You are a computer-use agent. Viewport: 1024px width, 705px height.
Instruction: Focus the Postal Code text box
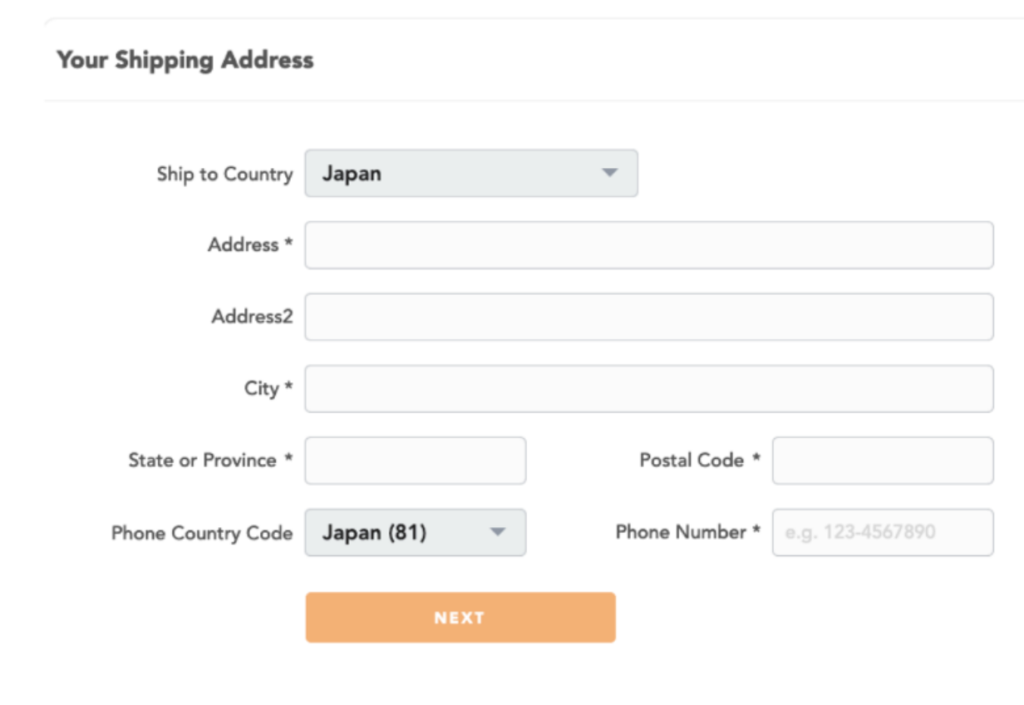click(882, 461)
